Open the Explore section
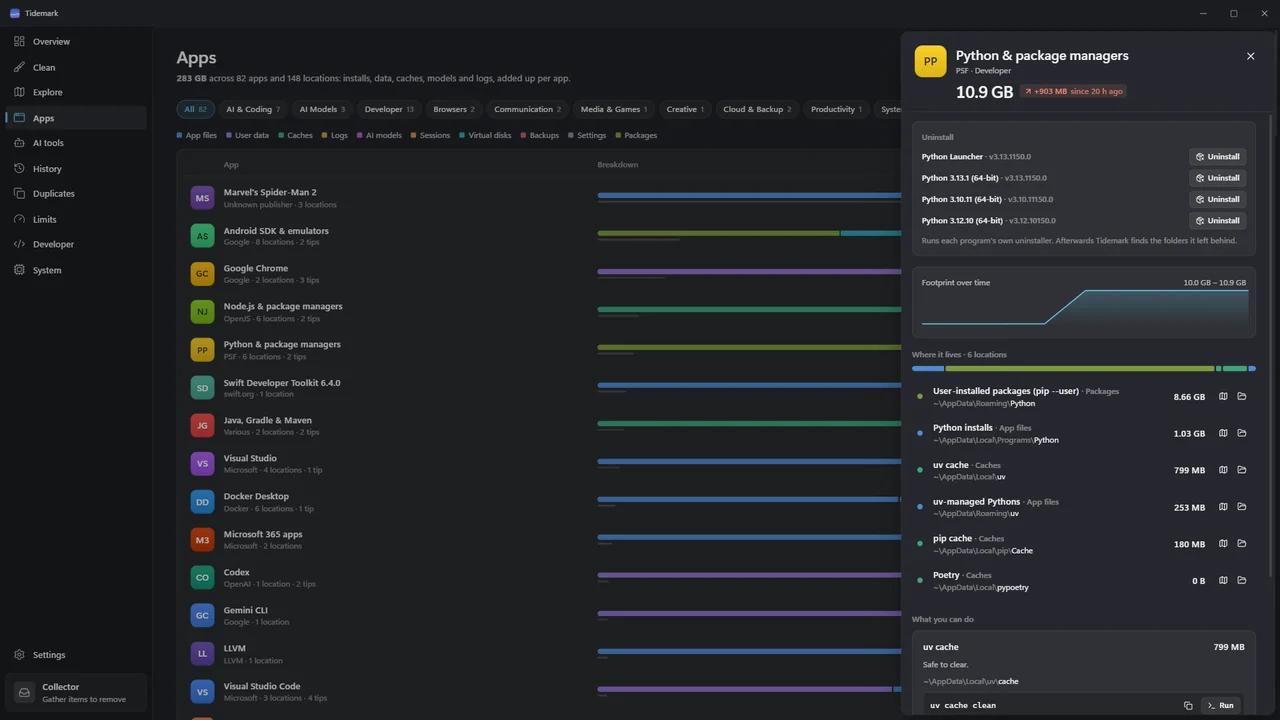The height and width of the screenshot is (720, 1280). click(x=76, y=92)
